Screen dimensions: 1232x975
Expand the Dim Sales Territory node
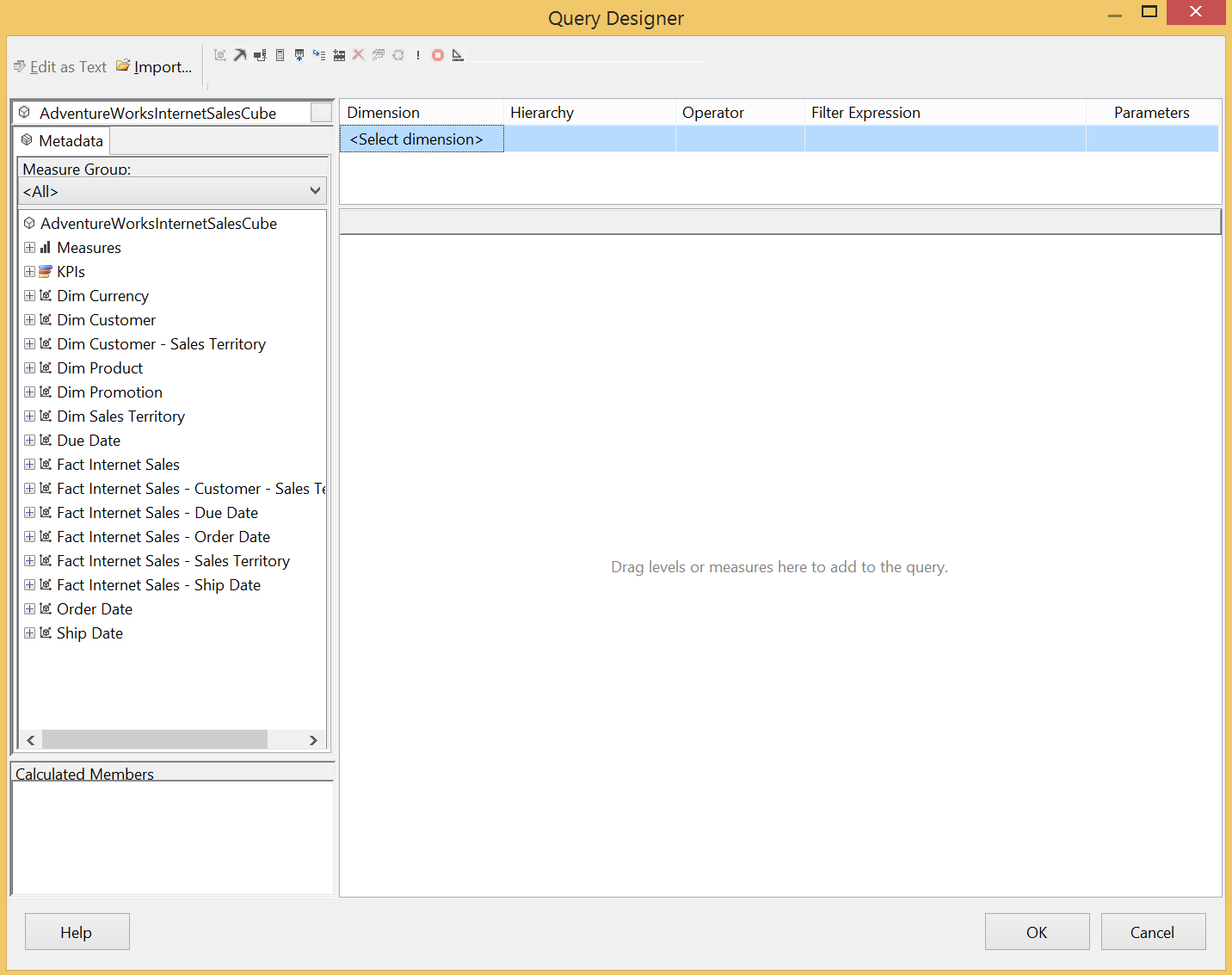(x=30, y=417)
